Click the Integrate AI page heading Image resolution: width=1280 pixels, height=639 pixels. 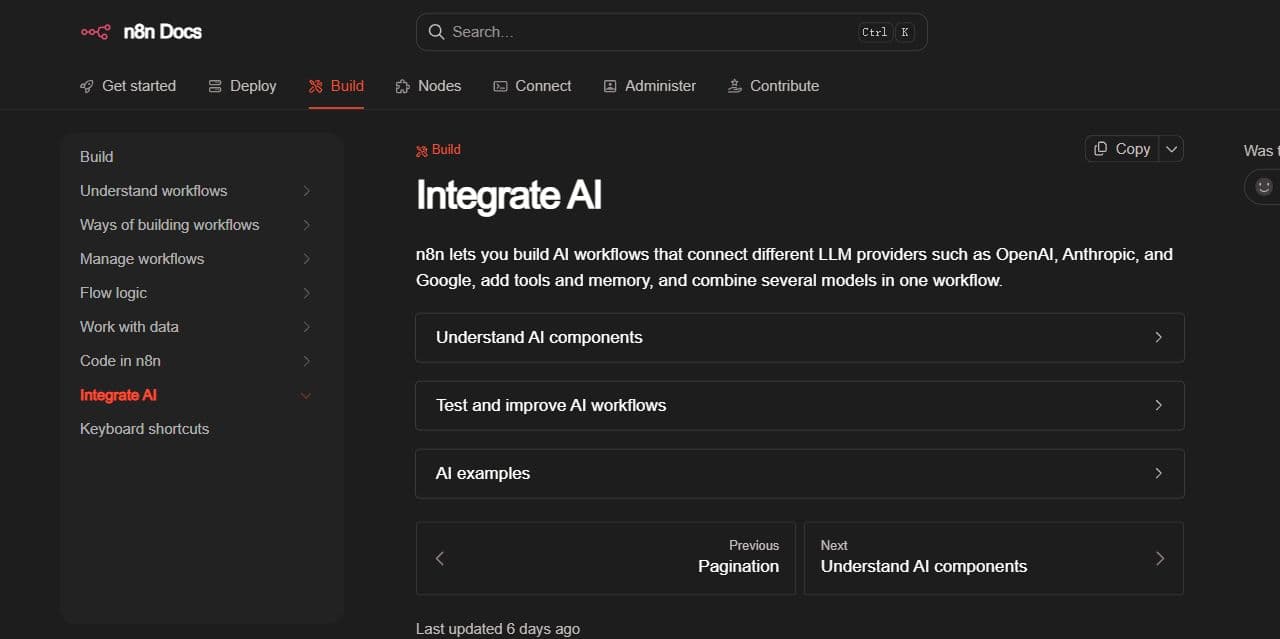pyautogui.click(x=509, y=195)
